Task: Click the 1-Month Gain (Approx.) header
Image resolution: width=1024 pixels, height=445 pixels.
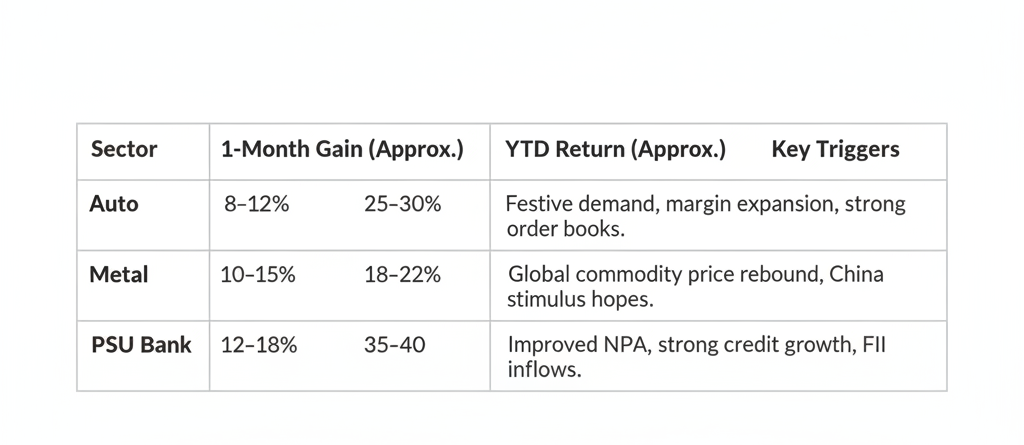Action: click(342, 150)
